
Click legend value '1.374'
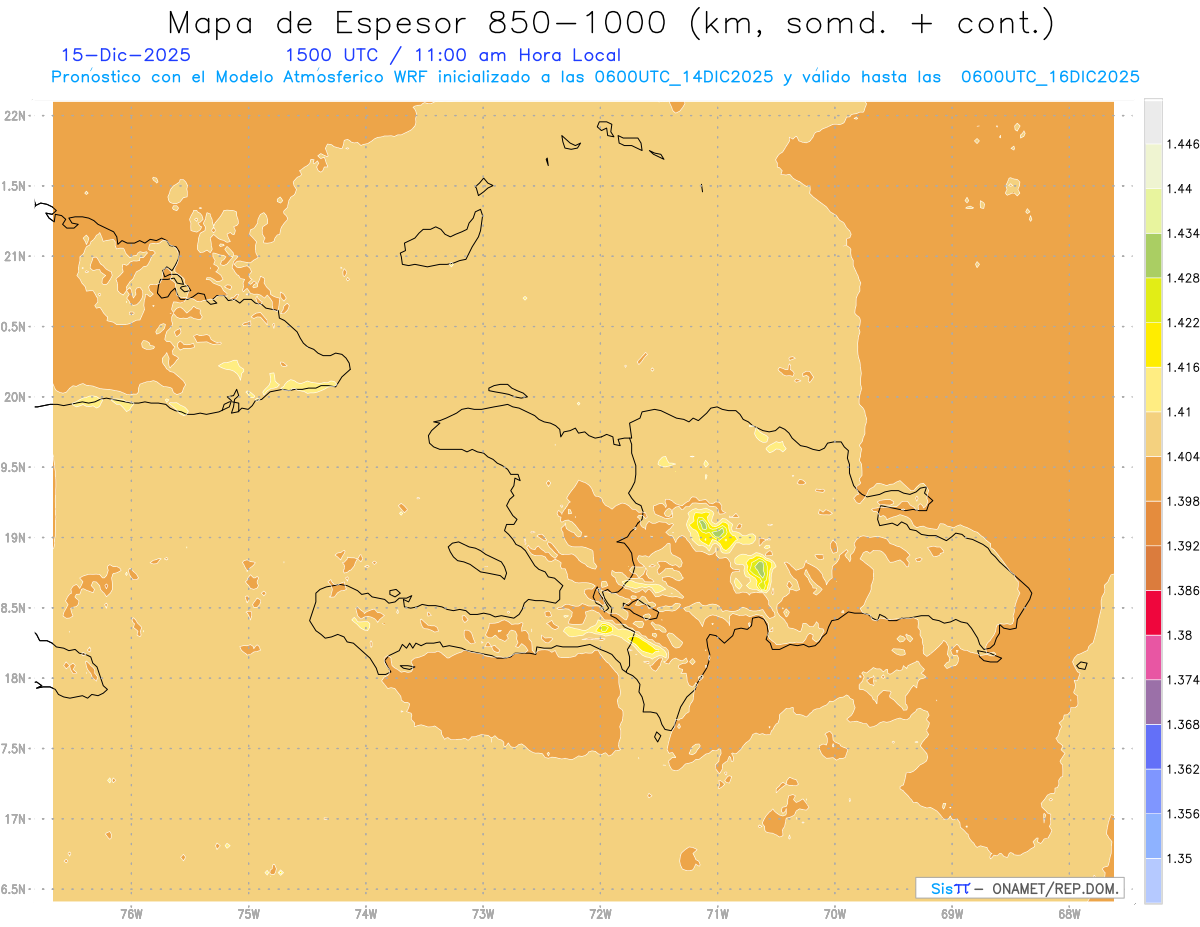point(1183,680)
